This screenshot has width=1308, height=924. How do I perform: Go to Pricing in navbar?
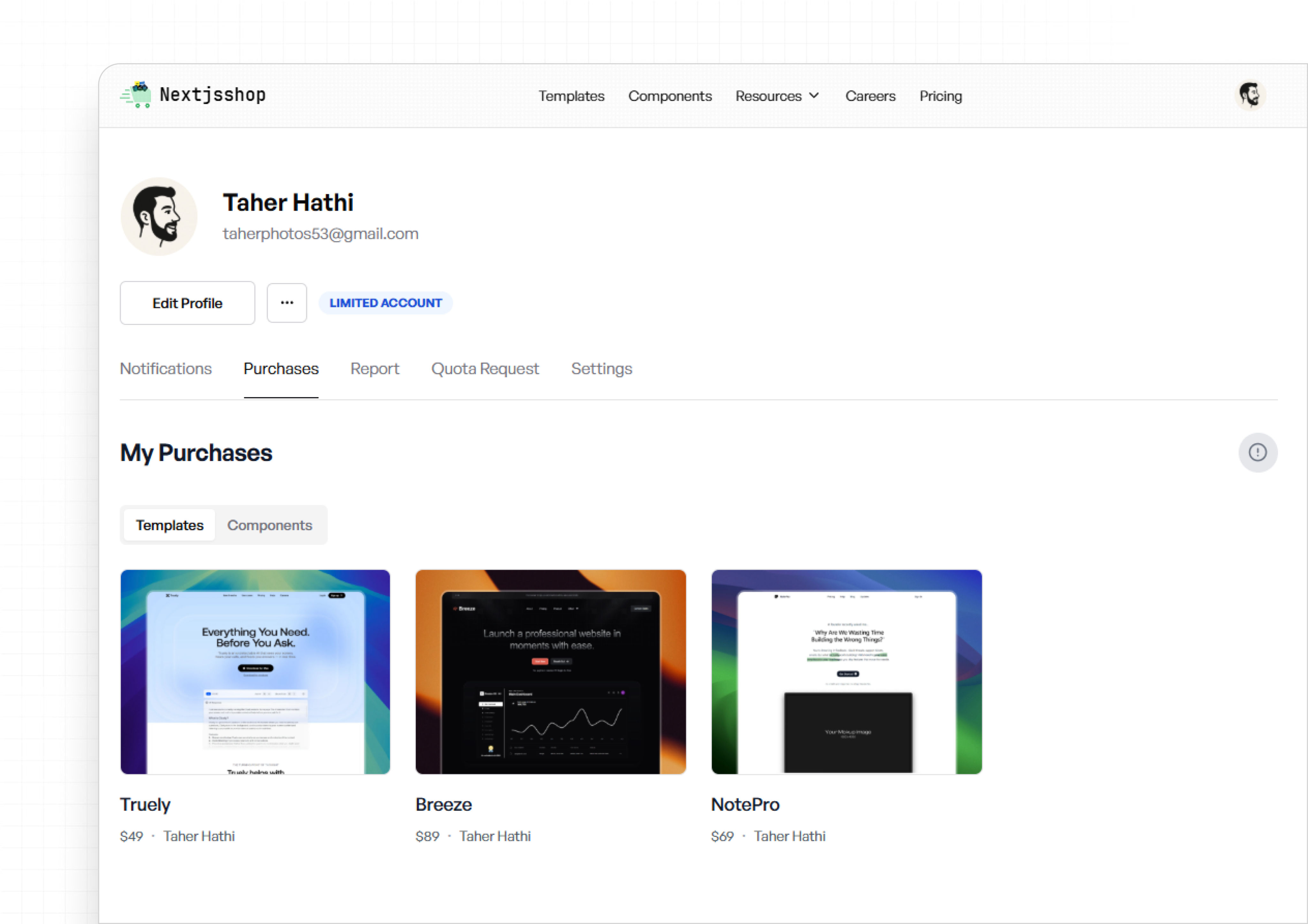coord(940,96)
